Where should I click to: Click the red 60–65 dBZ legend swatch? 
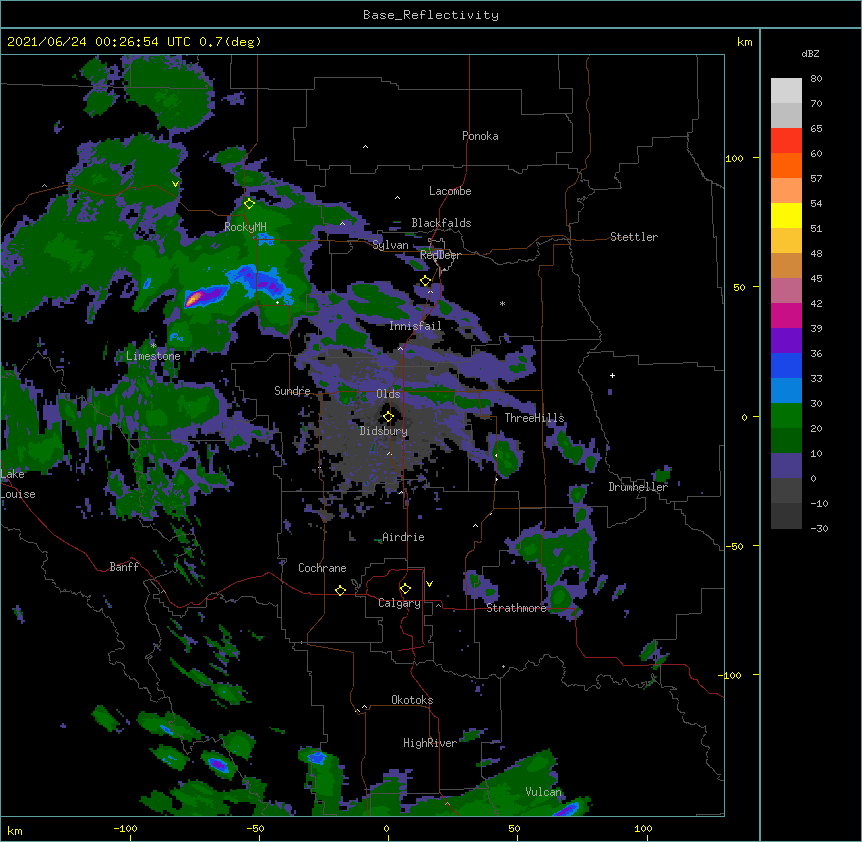(x=786, y=140)
